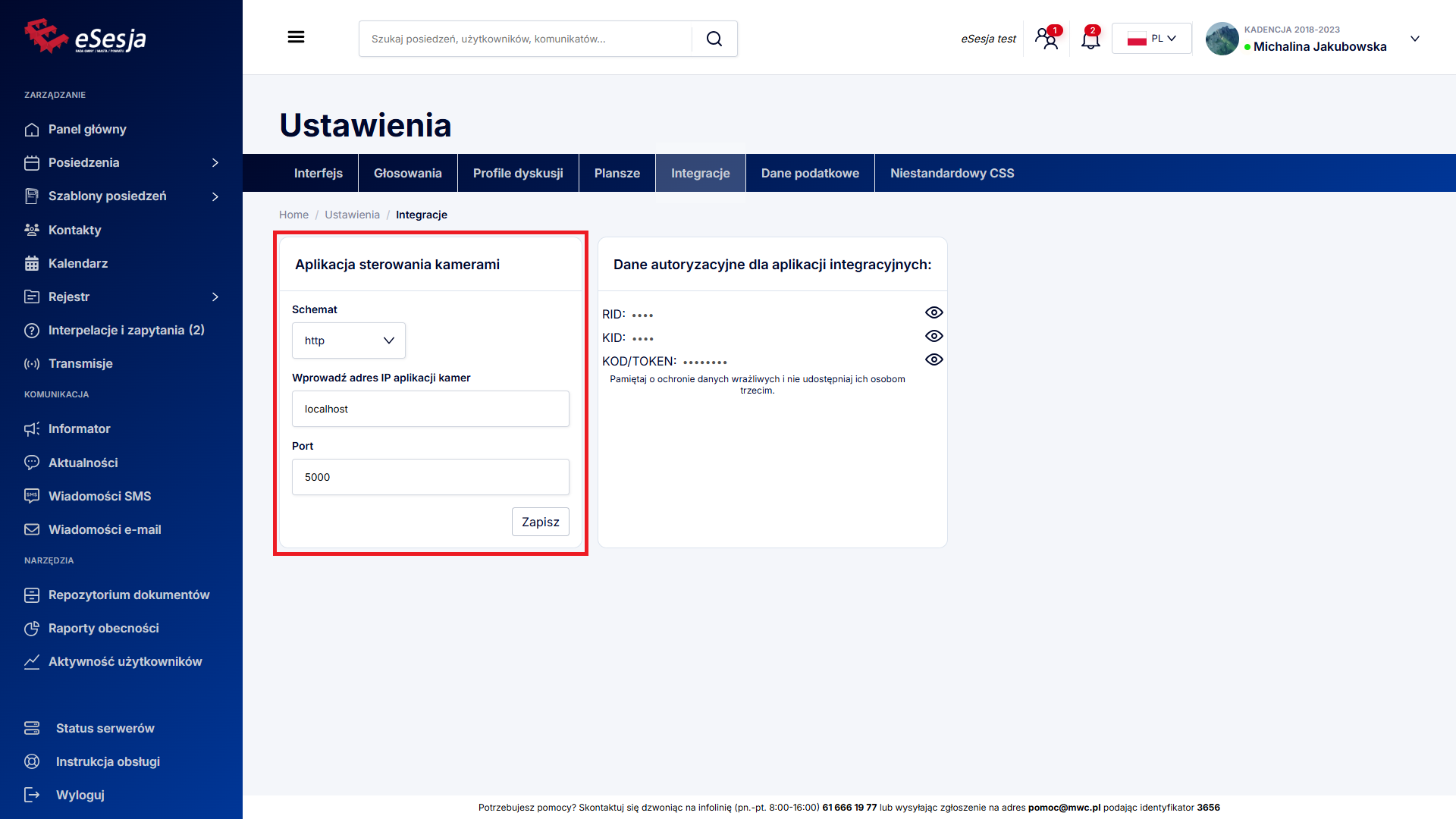This screenshot has width=1456, height=819.
Task: Open Transmisje in the sidebar
Action: 80,363
